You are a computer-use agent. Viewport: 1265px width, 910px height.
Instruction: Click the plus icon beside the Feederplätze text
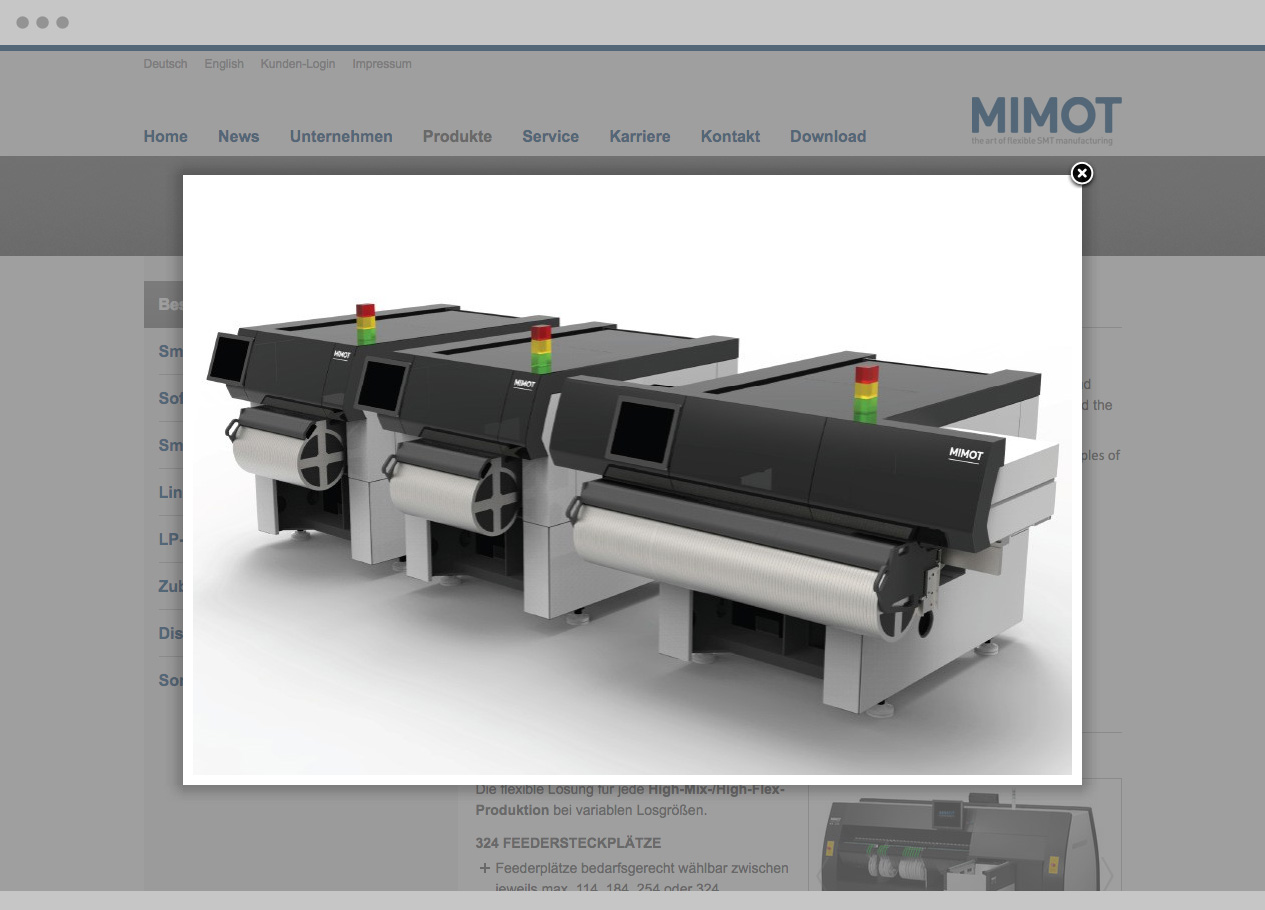(485, 868)
